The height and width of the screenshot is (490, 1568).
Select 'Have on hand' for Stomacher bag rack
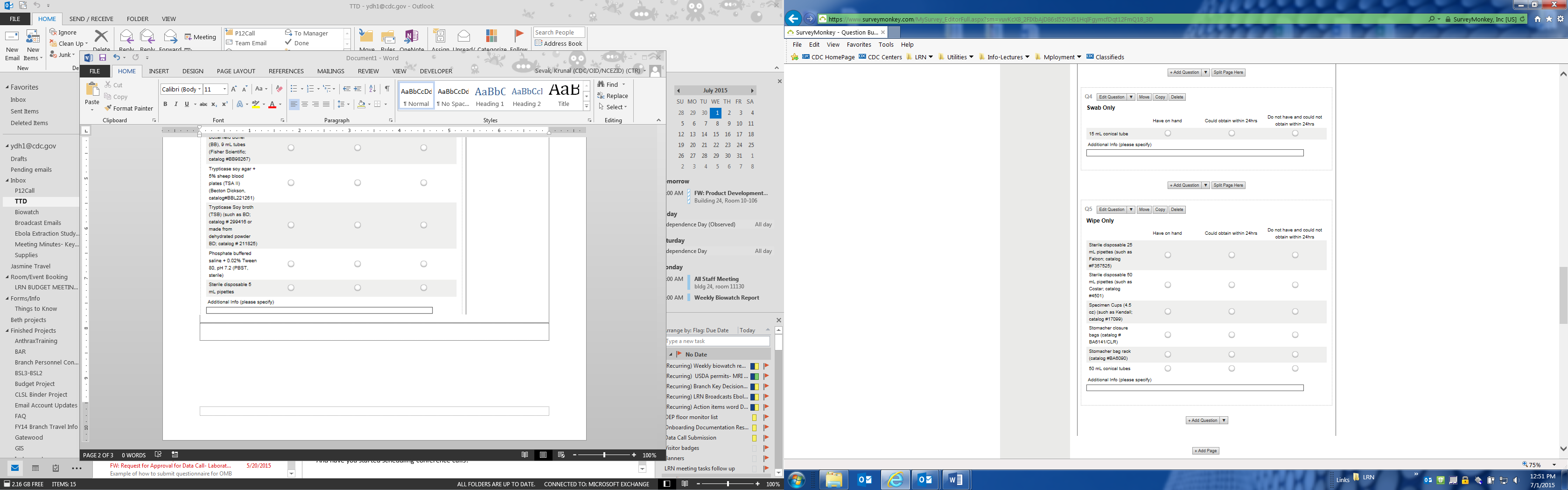pos(1168,354)
